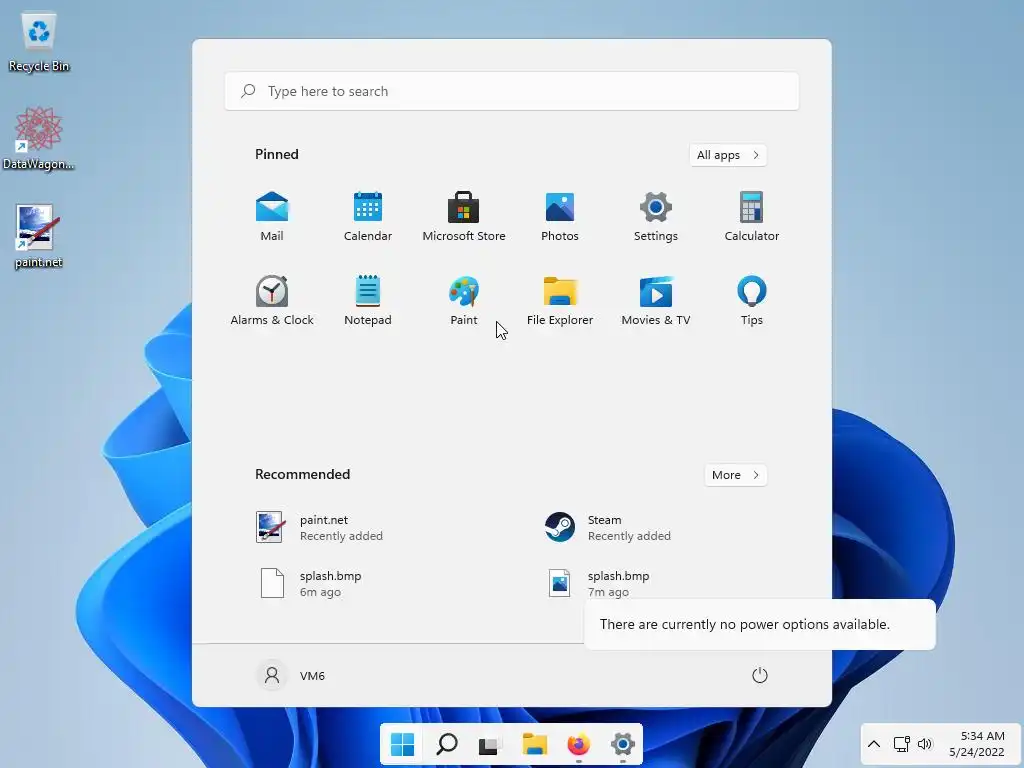Click the power button icon
This screenshot has width=1024, height=768.
(760, 675)
